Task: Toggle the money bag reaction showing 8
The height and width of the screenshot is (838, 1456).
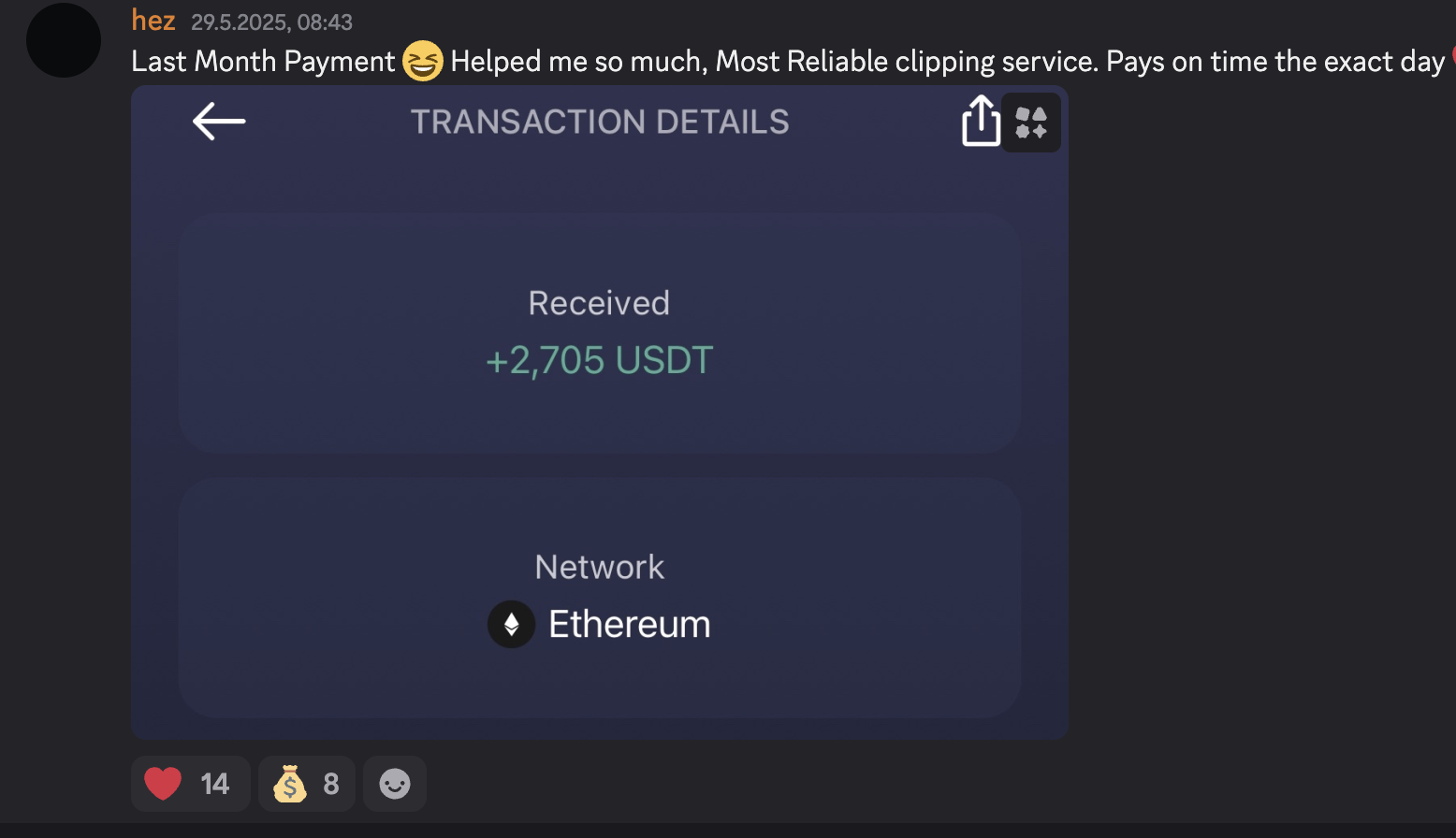Action: [307, 784]
